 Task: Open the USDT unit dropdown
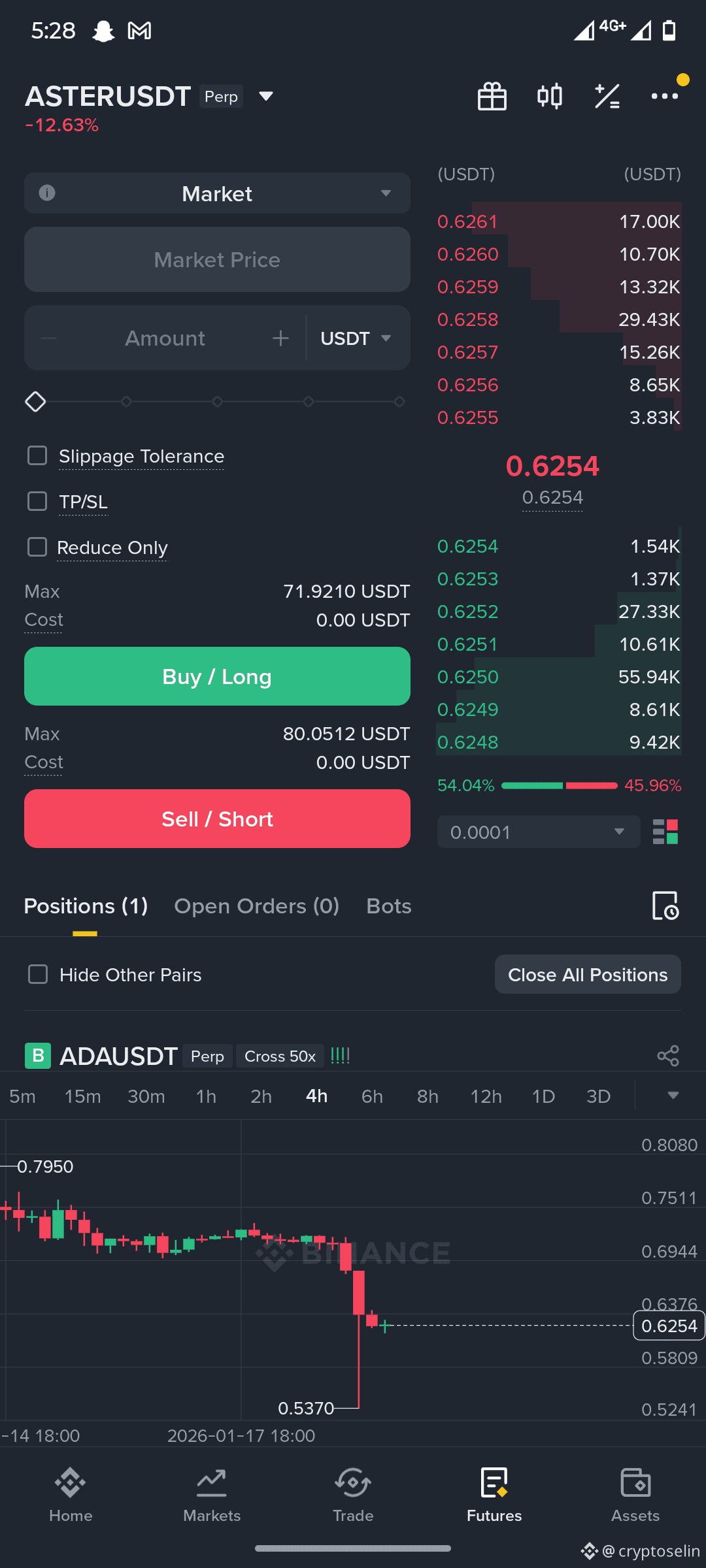point(356,338)
